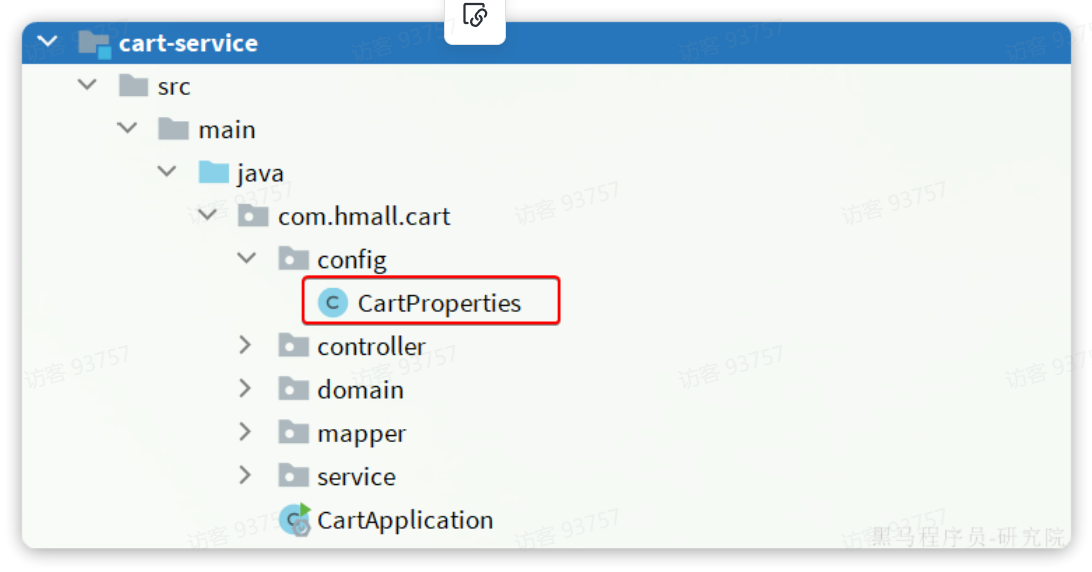Expand the controller package
The width and height of the screenshot is (1092, 572).
(x=244, y=345)
